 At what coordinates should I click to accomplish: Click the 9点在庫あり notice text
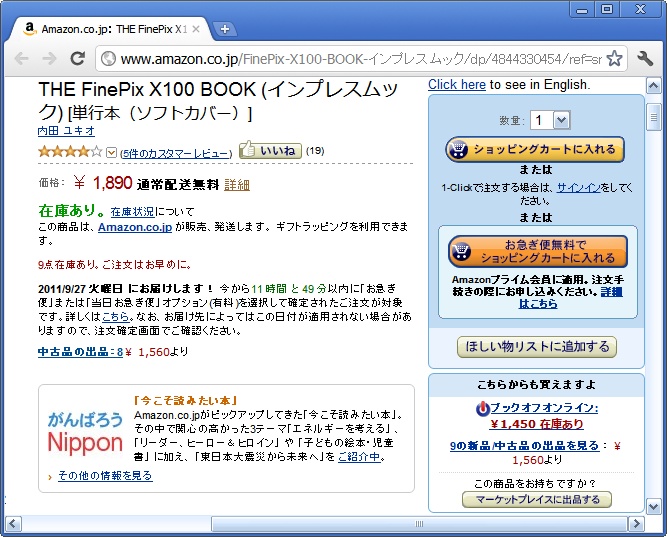114,265
